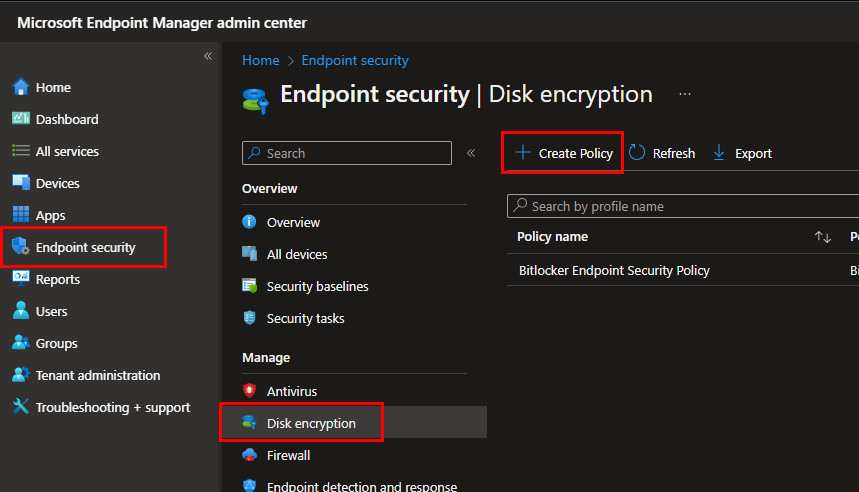Open the ellipsis menu beside Disk encryption

685,94
